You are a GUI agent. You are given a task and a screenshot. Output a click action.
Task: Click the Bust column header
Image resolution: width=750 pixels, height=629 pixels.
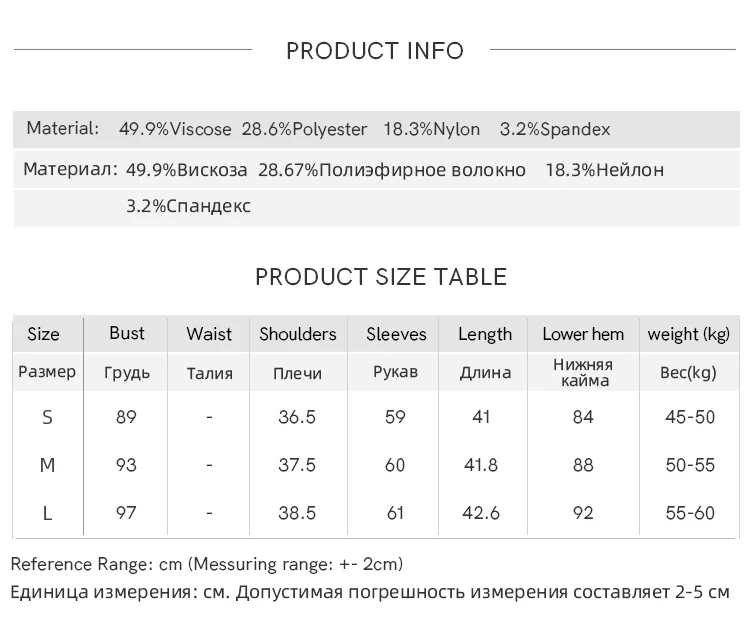(x=127, y=334)
